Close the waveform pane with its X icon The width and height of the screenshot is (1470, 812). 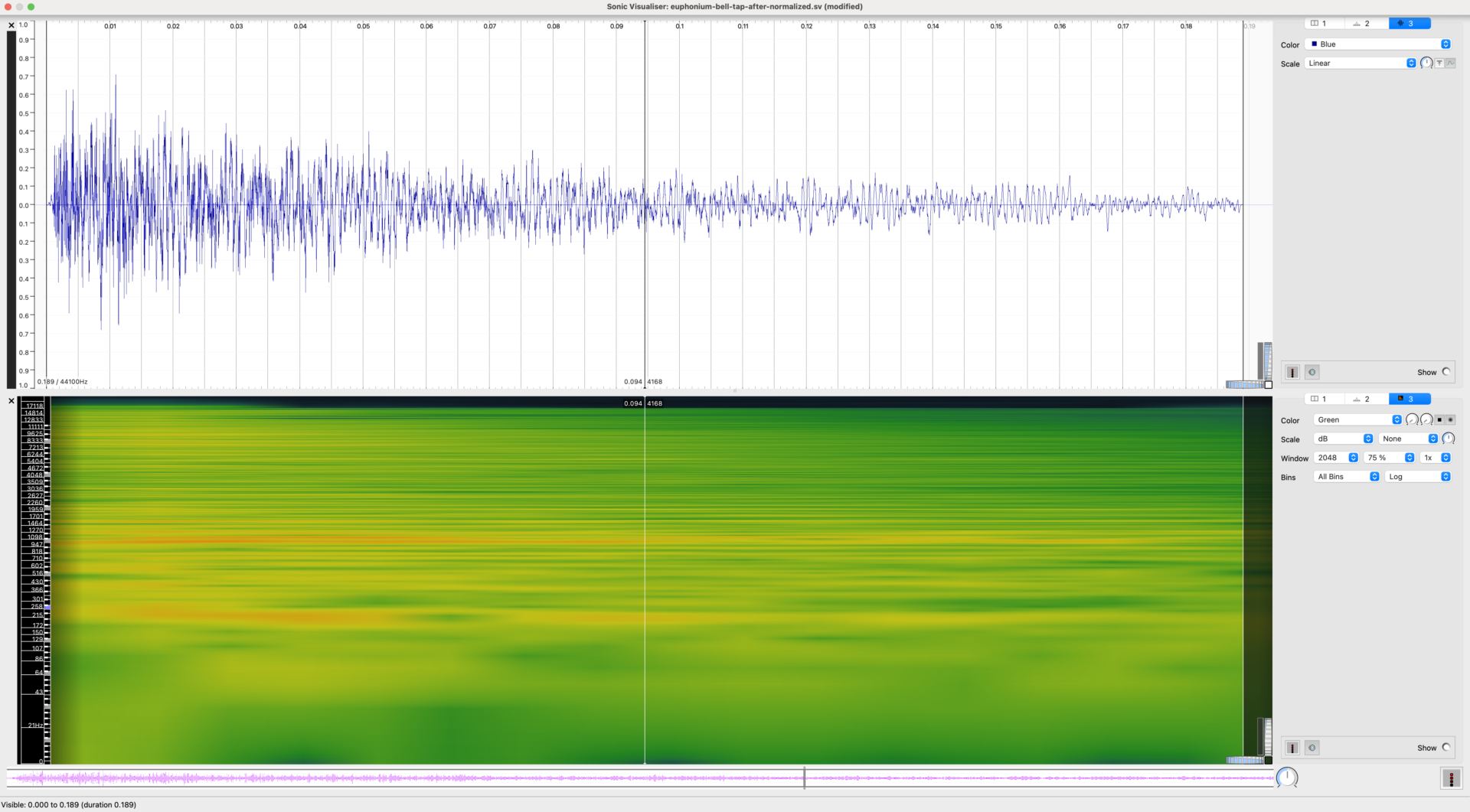click(x=11, y=25)
